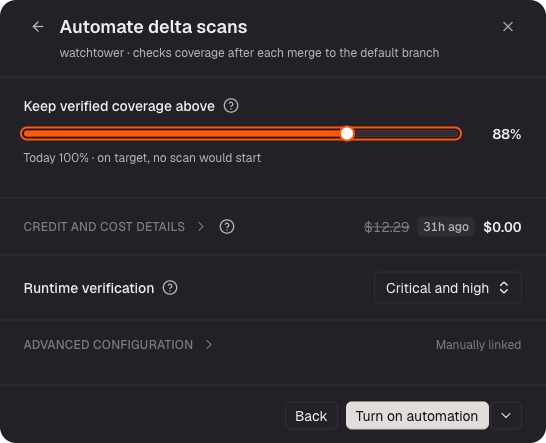Click Turn on automation button

(x=417, y=415)
